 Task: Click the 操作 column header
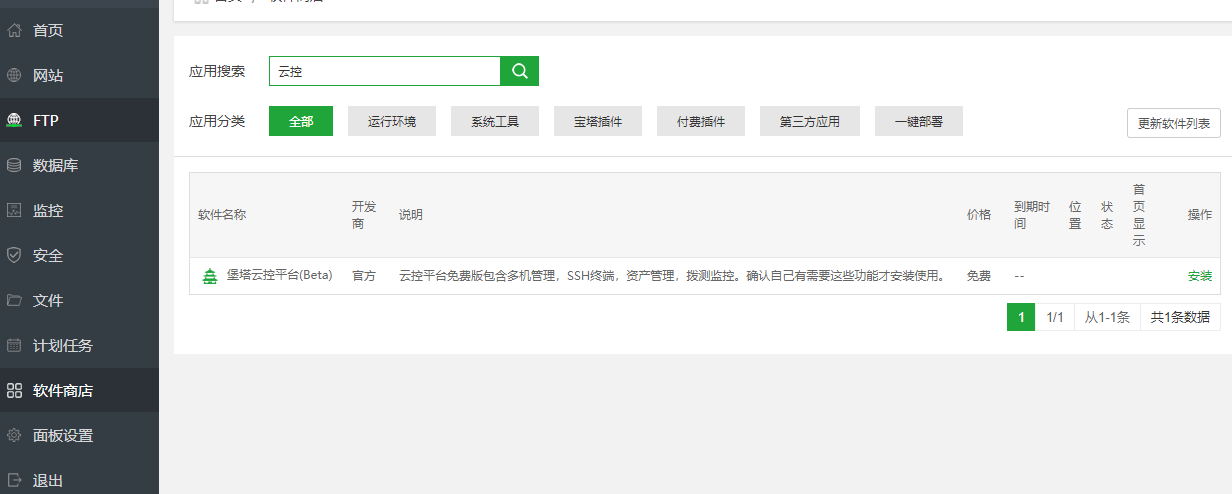pos(1200,215)
